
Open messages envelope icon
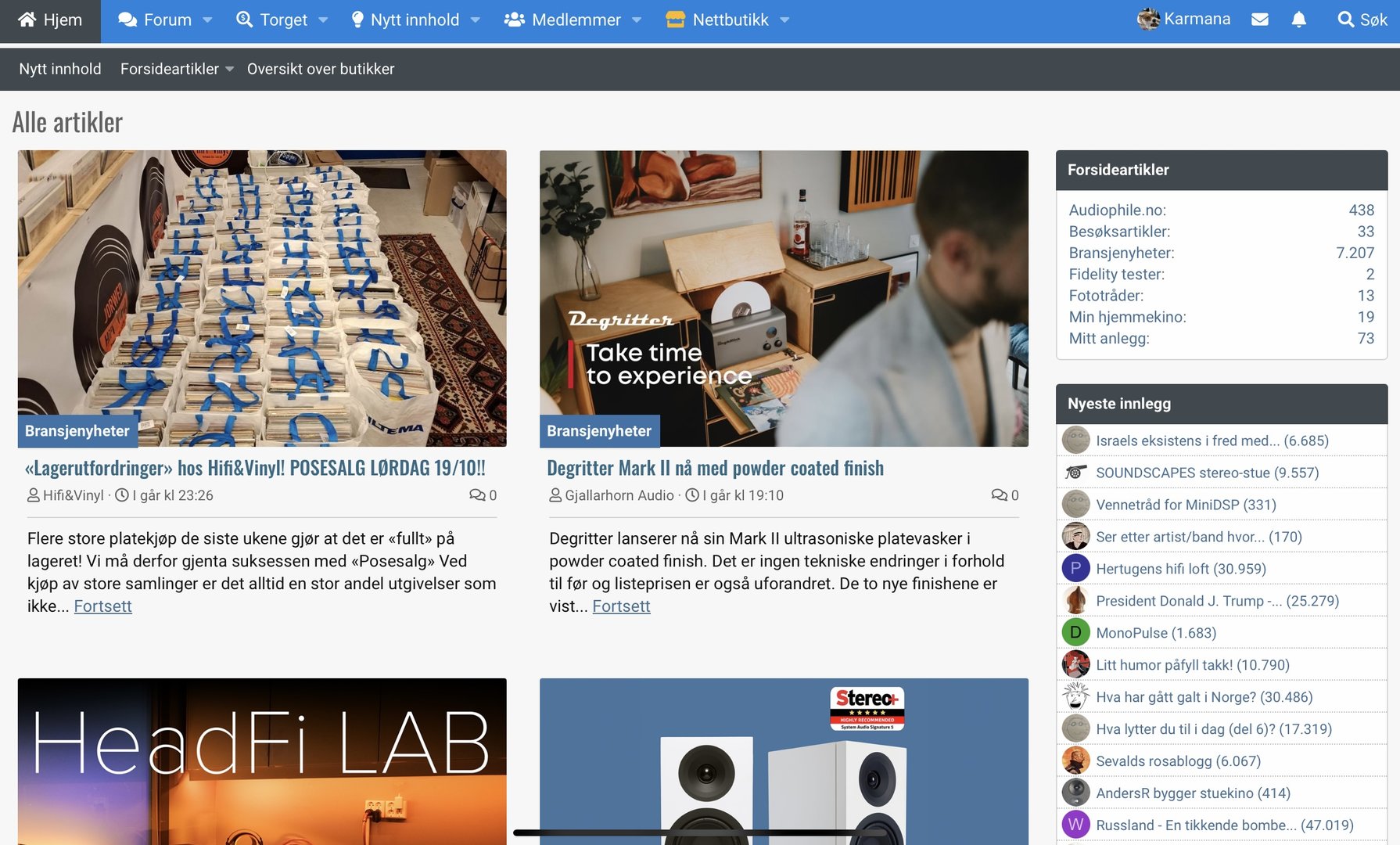[1259, 20]
